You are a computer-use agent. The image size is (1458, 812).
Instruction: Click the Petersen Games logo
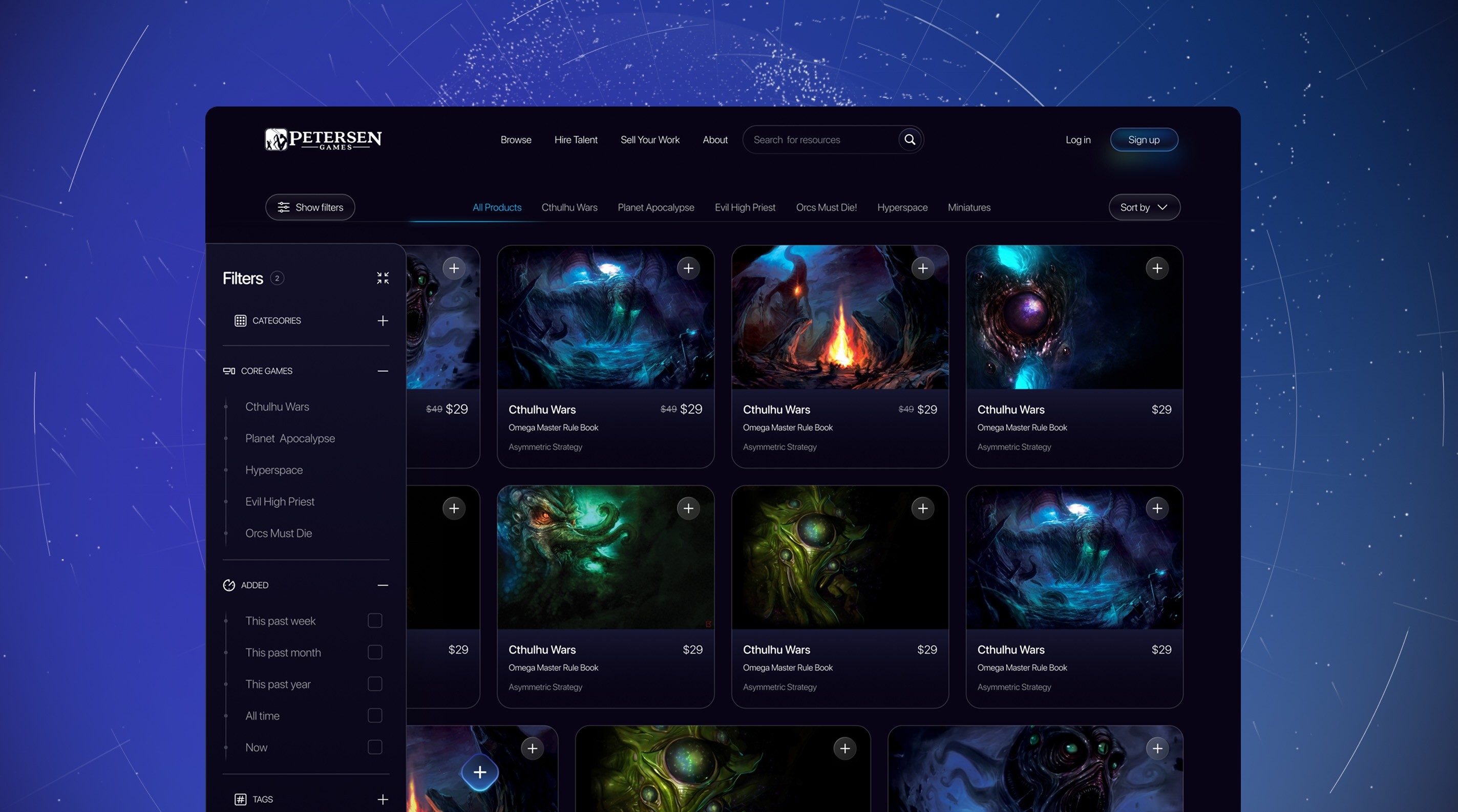click(x=323, y=139)
